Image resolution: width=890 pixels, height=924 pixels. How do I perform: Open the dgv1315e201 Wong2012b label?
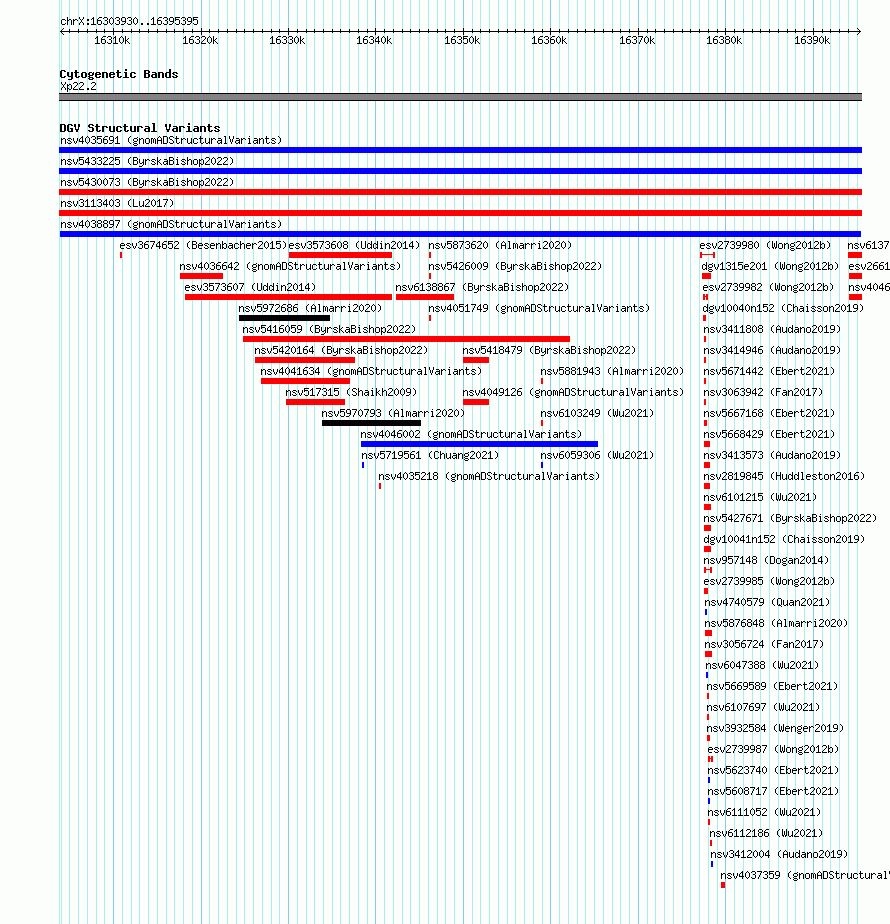pyautogui.click(x=770, y=266)
